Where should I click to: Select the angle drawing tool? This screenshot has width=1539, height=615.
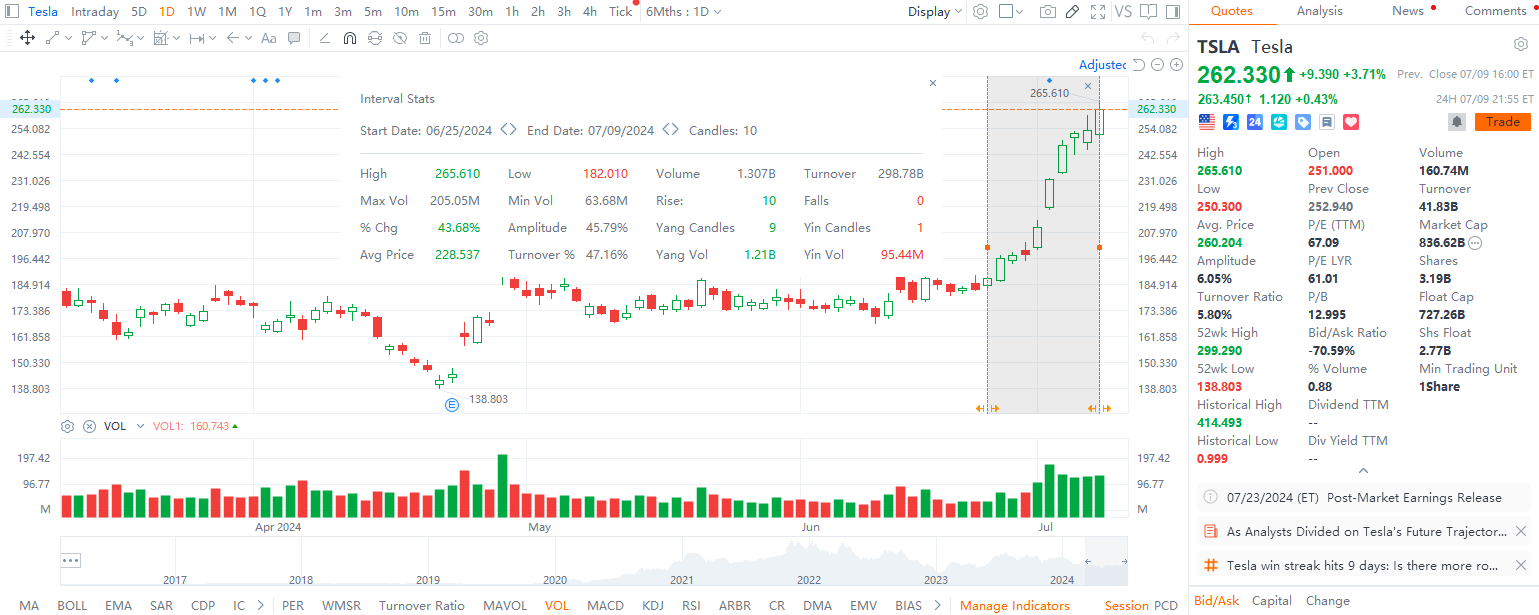[324, 38]
